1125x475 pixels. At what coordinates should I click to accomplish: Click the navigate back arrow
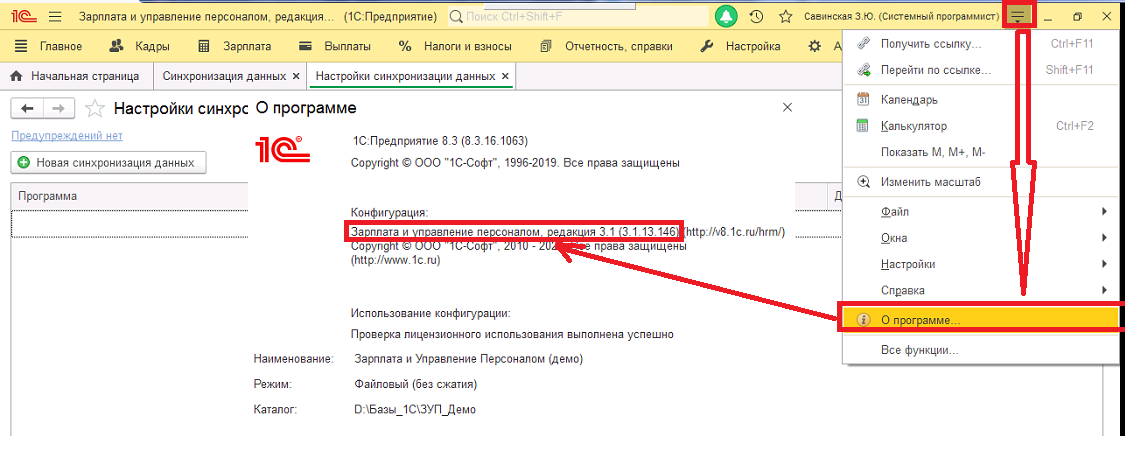[27, 108]
